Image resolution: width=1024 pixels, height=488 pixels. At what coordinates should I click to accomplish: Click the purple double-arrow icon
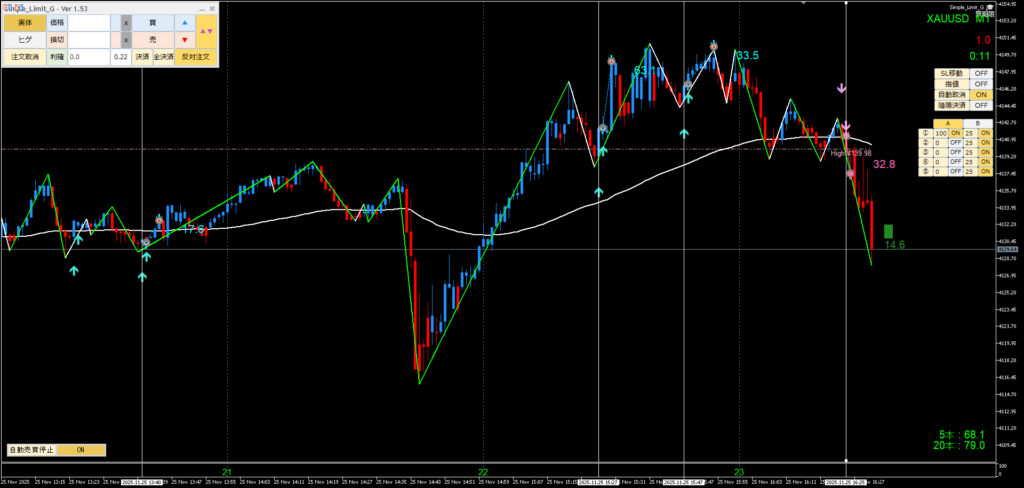(x=205, y=31)
